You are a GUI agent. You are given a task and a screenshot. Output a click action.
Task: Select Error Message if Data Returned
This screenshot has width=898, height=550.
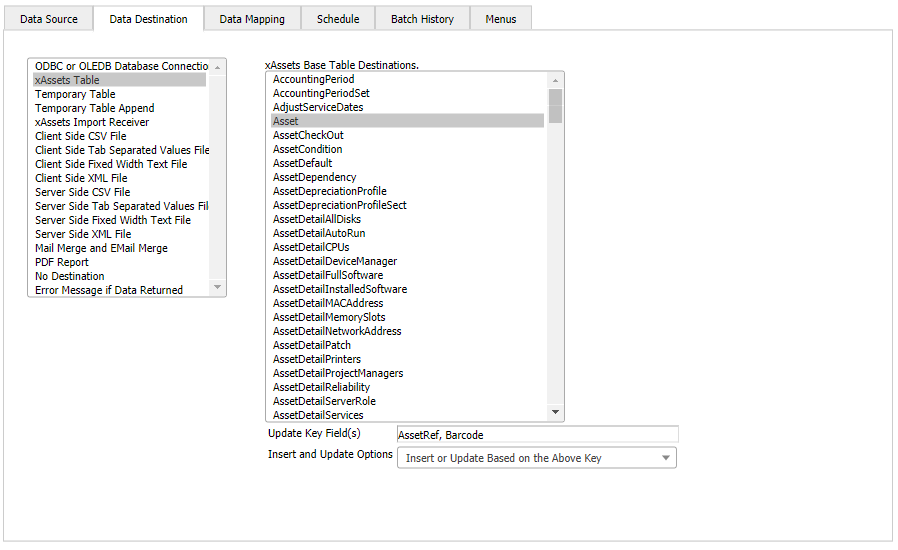120,290
